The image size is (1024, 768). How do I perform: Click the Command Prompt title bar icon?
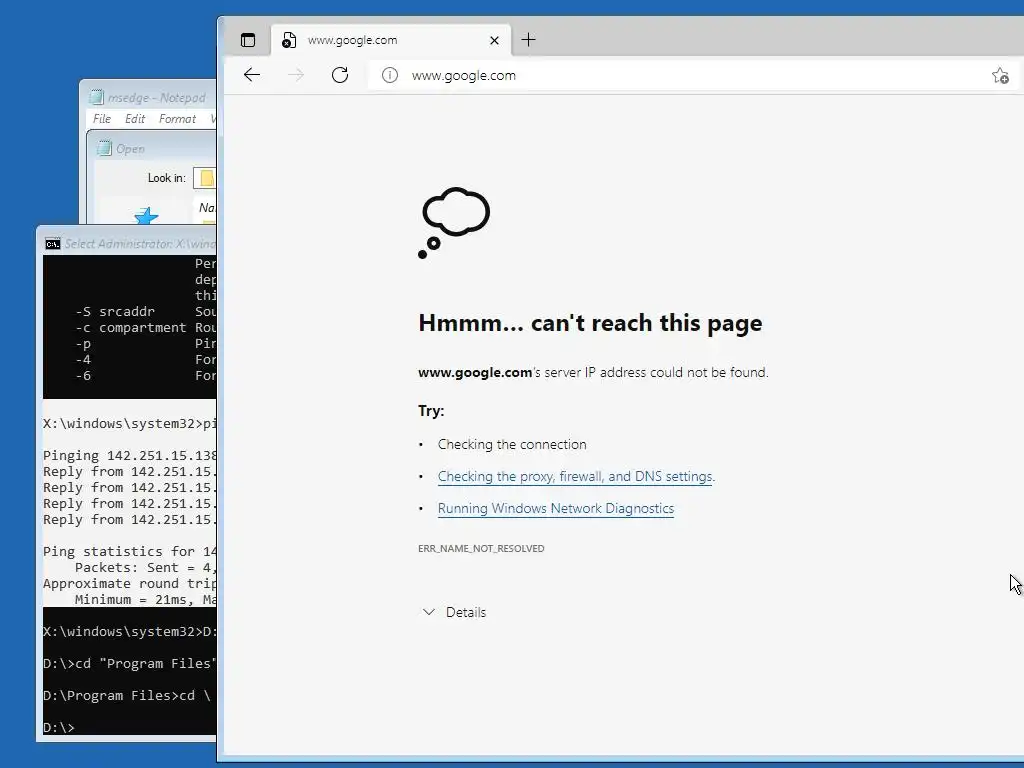coord(53,244)
